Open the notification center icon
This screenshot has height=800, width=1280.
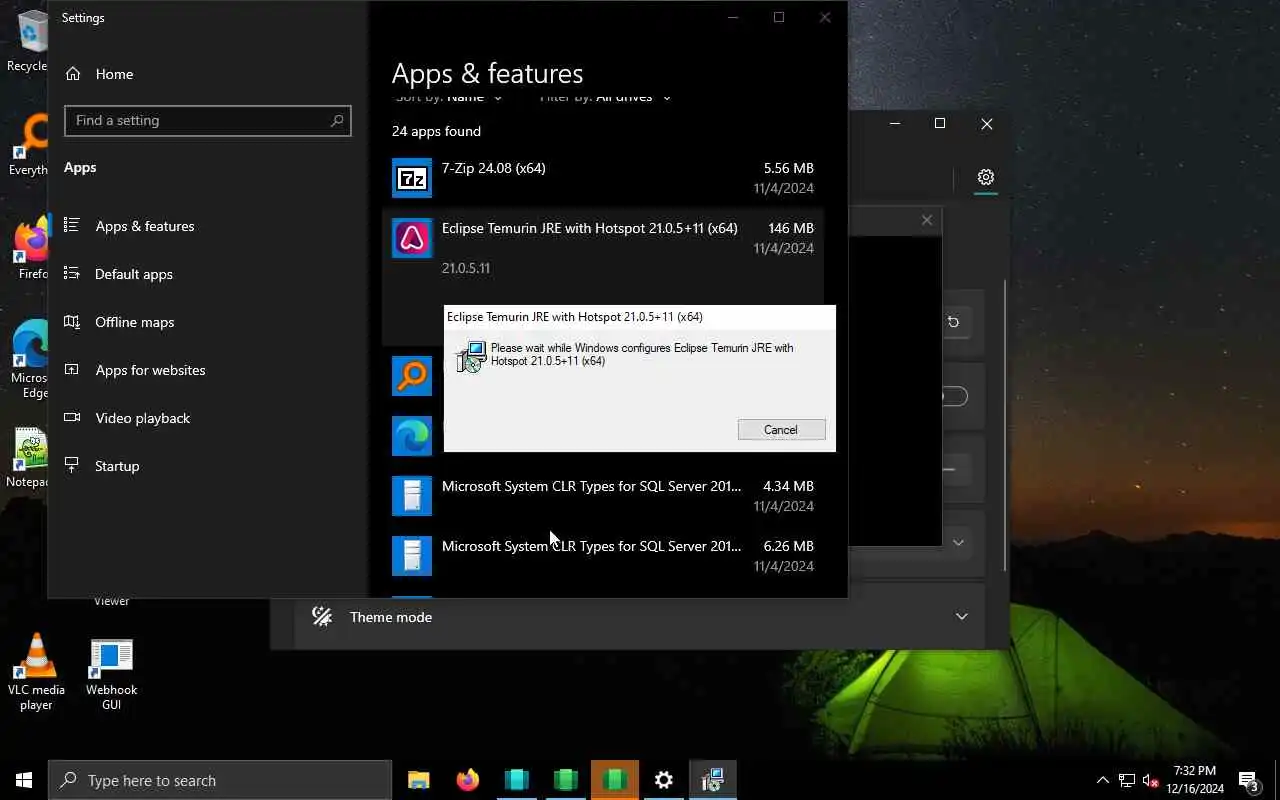point(1248,780)
